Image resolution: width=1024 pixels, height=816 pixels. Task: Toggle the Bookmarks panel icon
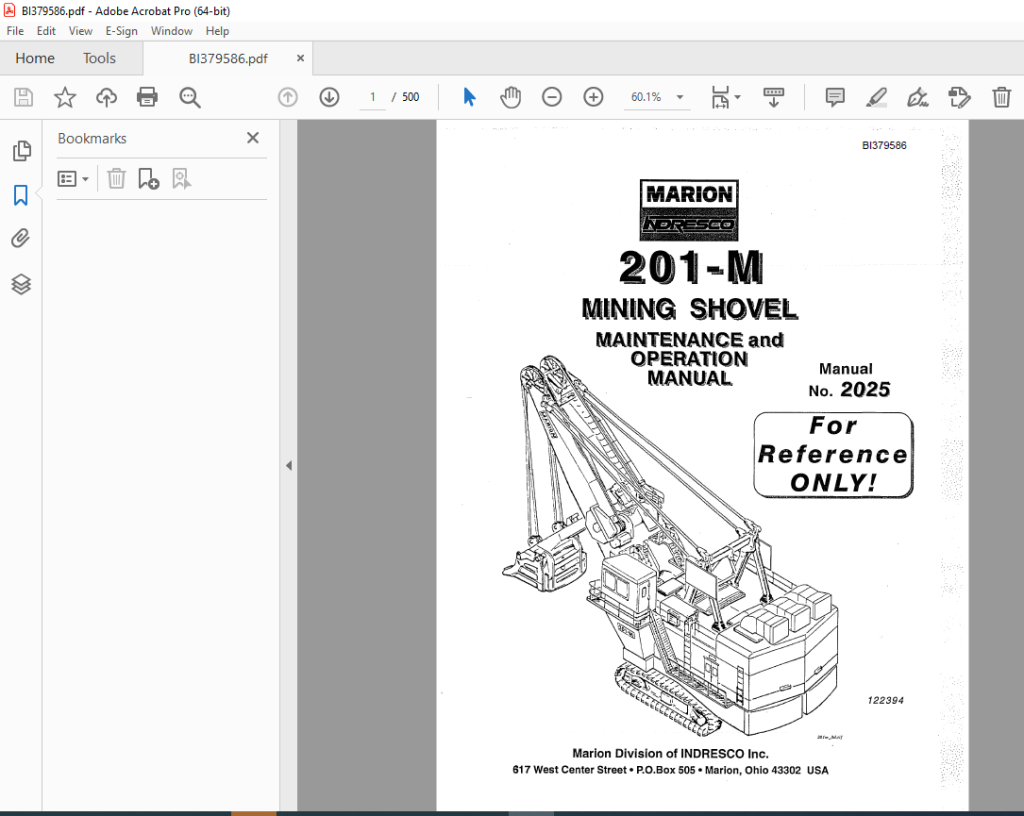[21, 195]
